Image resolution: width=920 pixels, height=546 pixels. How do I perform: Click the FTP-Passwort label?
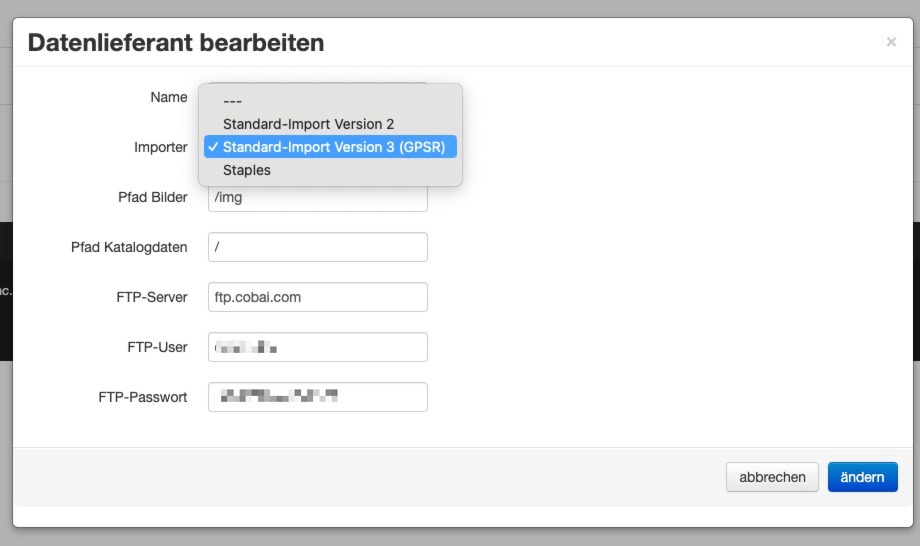pyautogui.click(x=142, y=397)
